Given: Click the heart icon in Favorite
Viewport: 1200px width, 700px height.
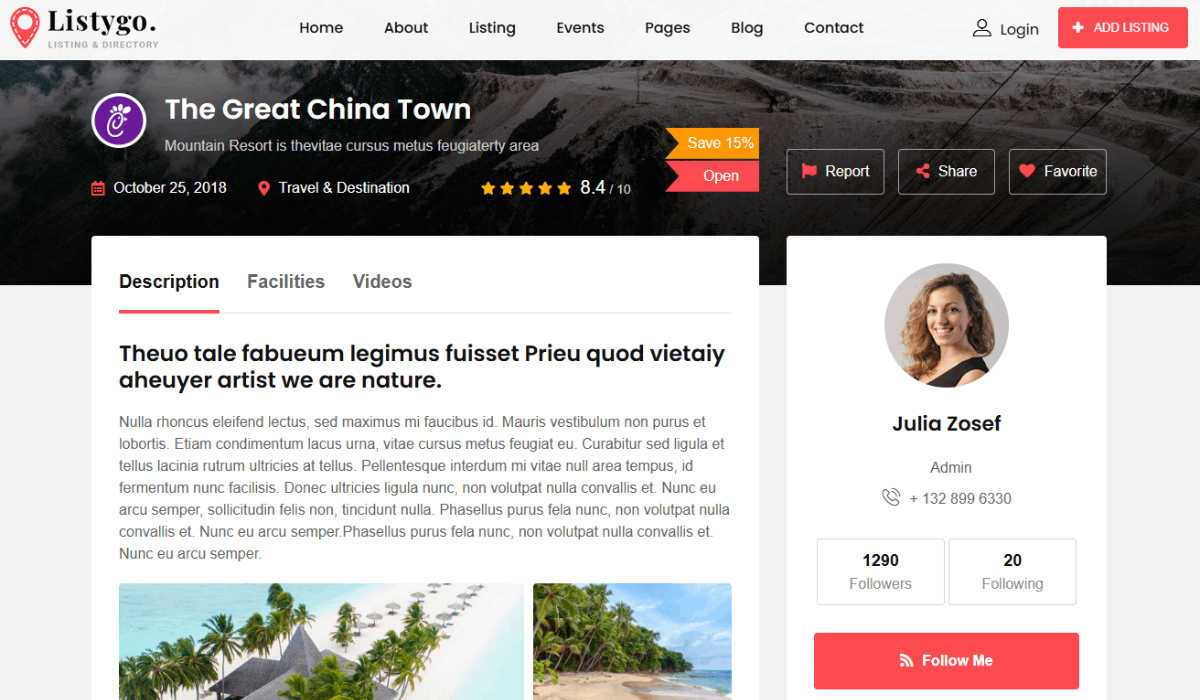Looking at the screenshot, I should (x=1027, y=171).
